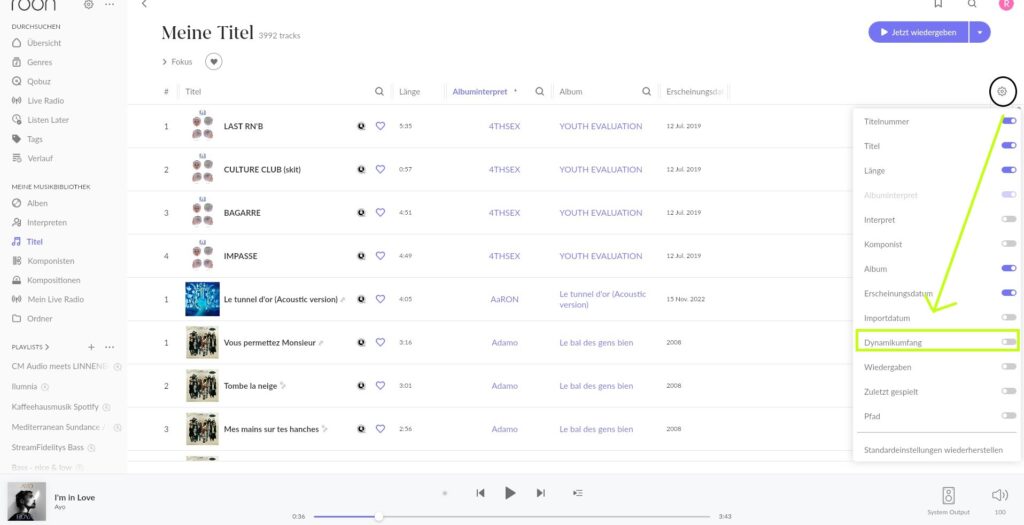
Task: Open the volume control icon
Action: 1000,495
